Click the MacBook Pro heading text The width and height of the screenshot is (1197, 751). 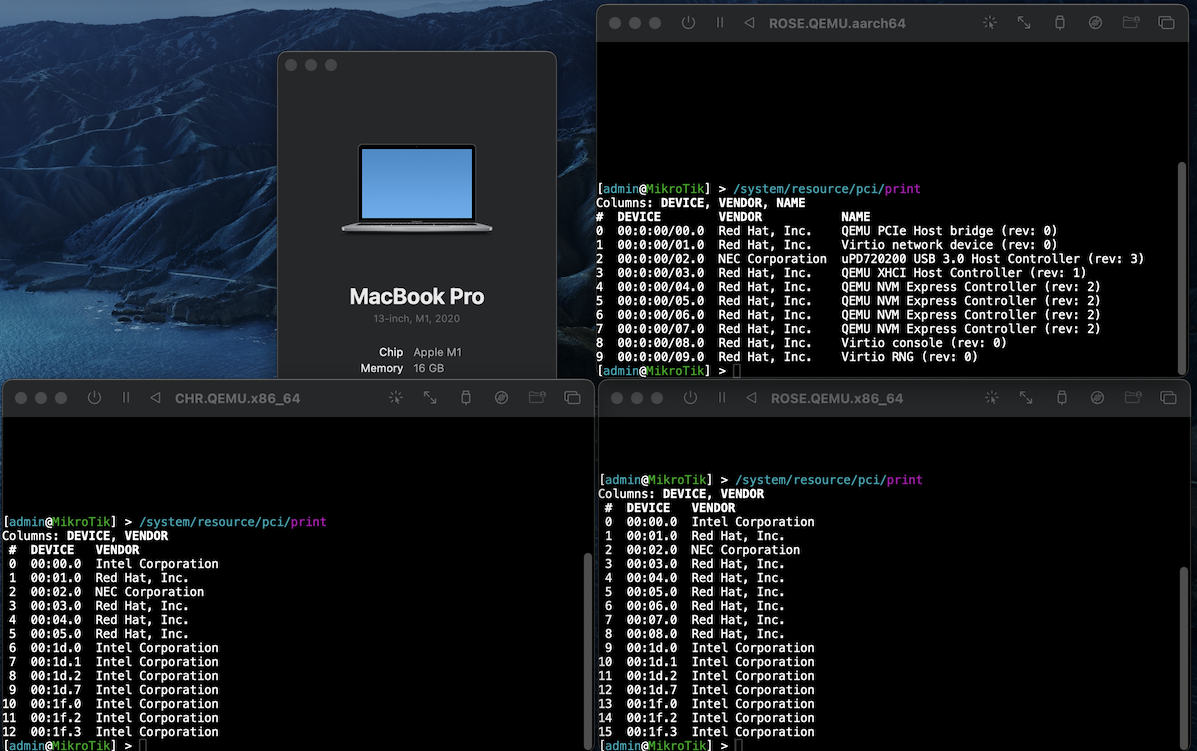pyautogui.click(x=417, y=296)
